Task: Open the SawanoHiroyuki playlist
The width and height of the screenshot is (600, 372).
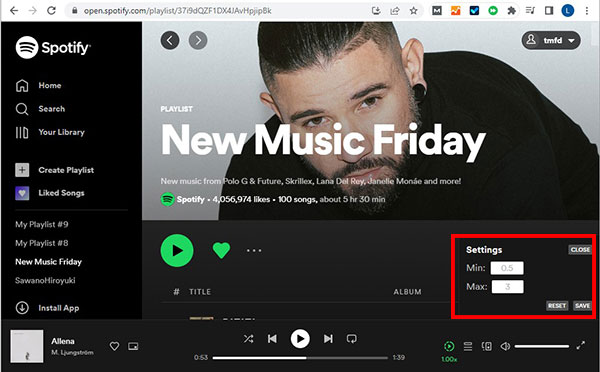Action: [x=45, y=281]
